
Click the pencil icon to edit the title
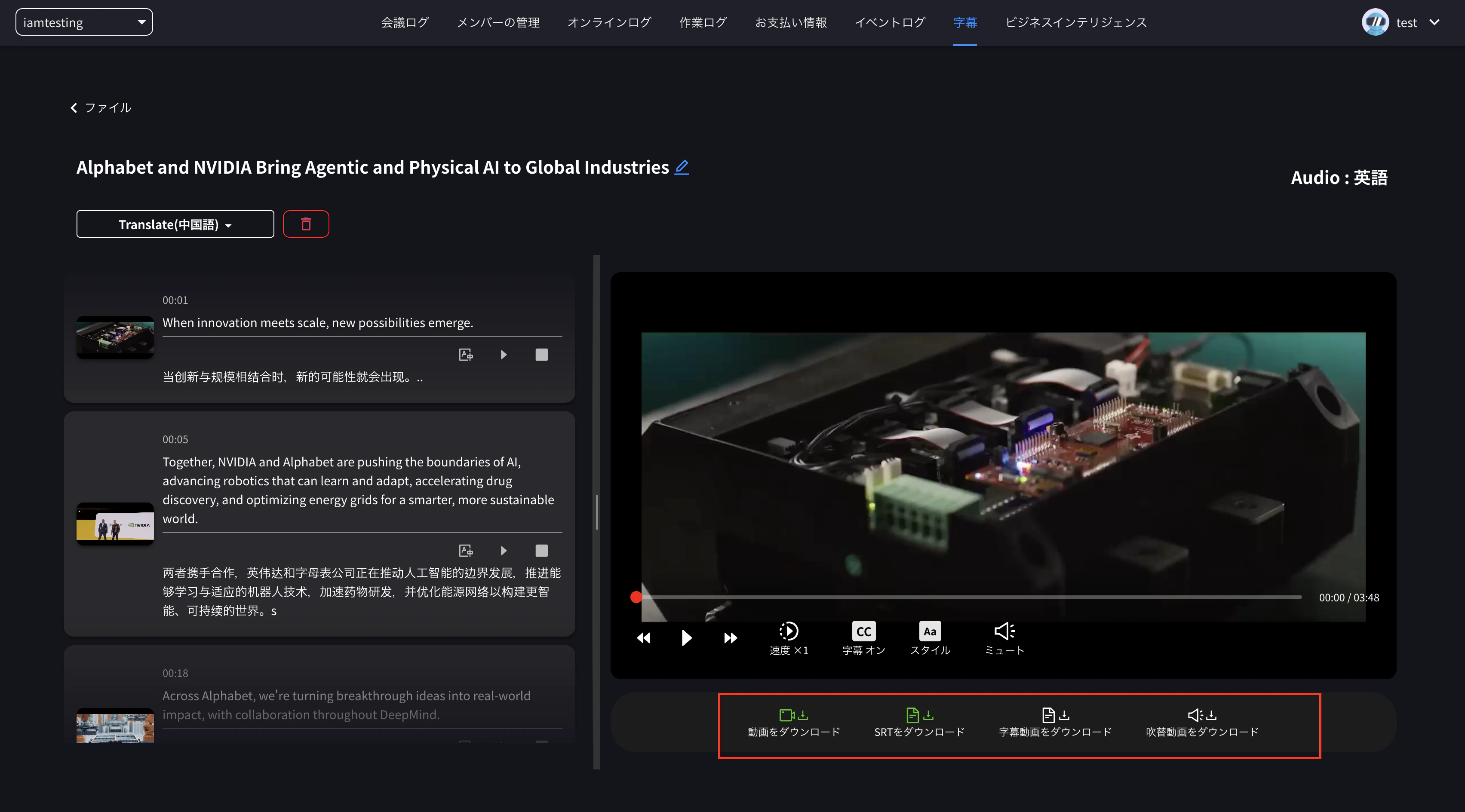point(681,167)
